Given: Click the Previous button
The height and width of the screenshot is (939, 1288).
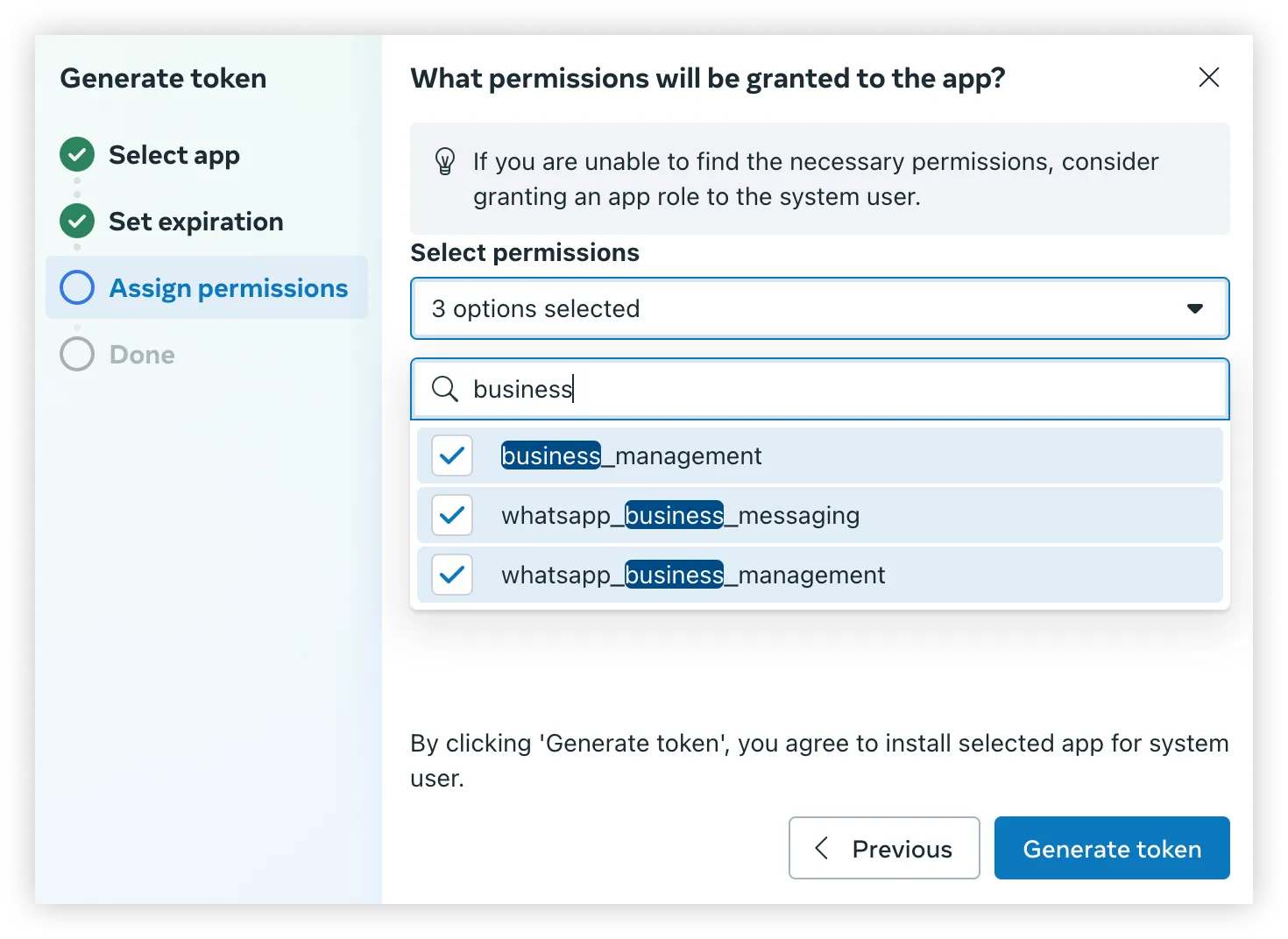Looking at the screenshot, I should 883,848.
